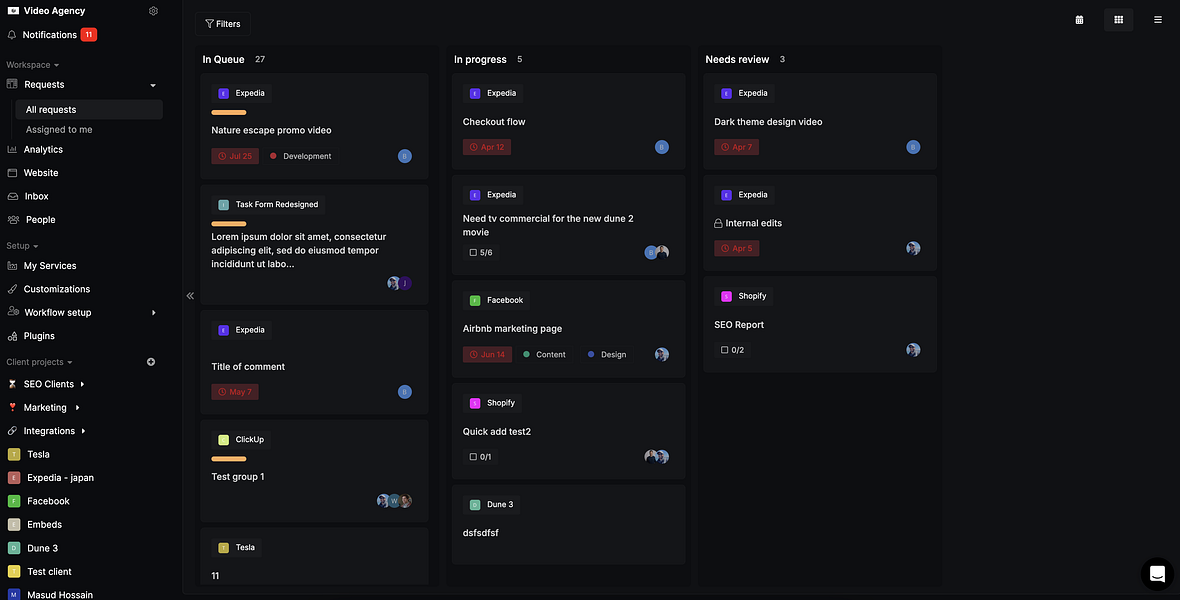Click the Plugins icon

tap(12, 336)
